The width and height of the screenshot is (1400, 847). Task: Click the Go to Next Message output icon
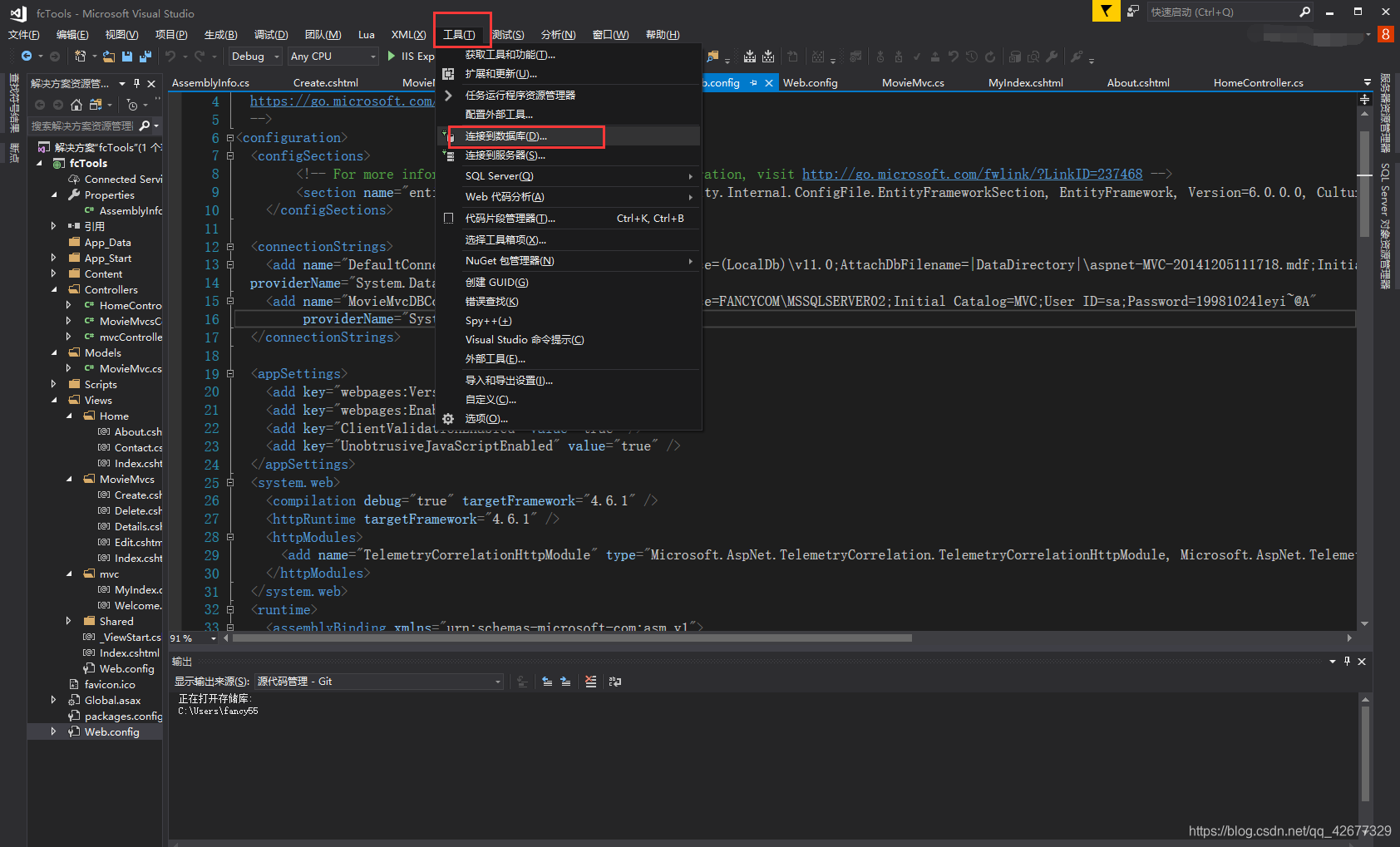tap(565, 682)
